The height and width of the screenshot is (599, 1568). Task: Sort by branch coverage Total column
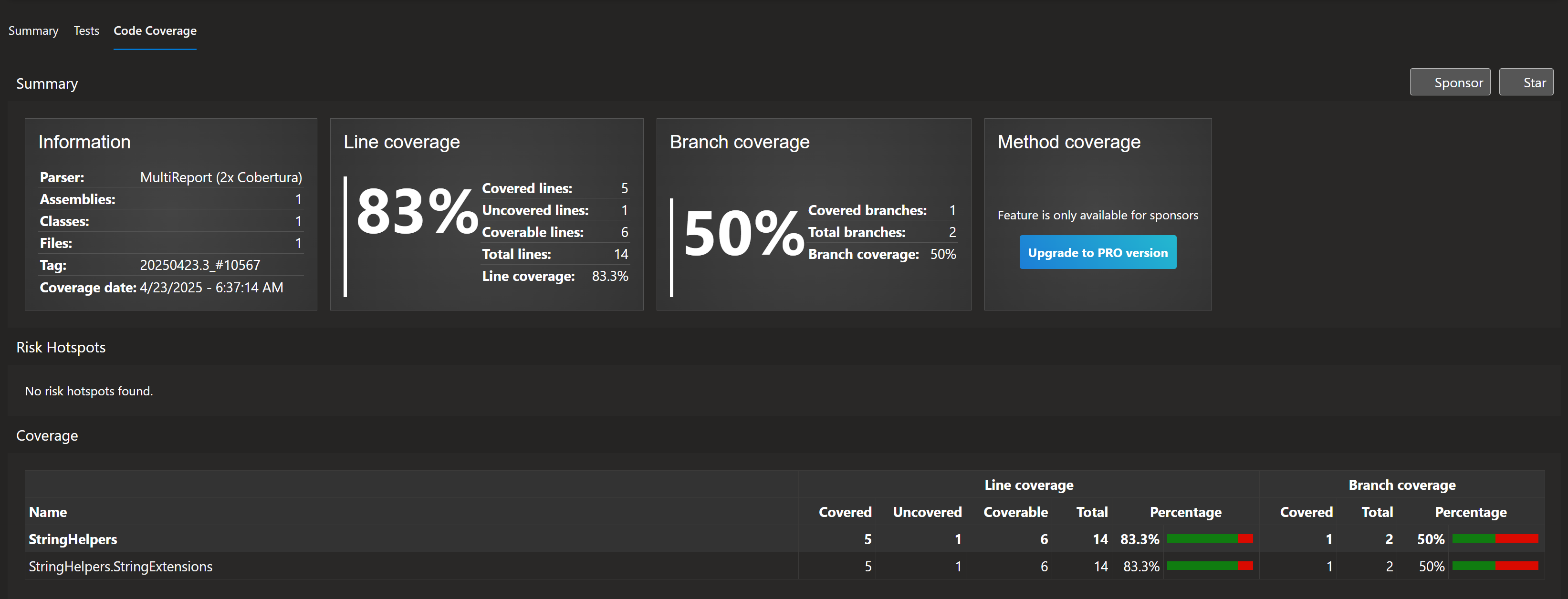(1377, 512)
